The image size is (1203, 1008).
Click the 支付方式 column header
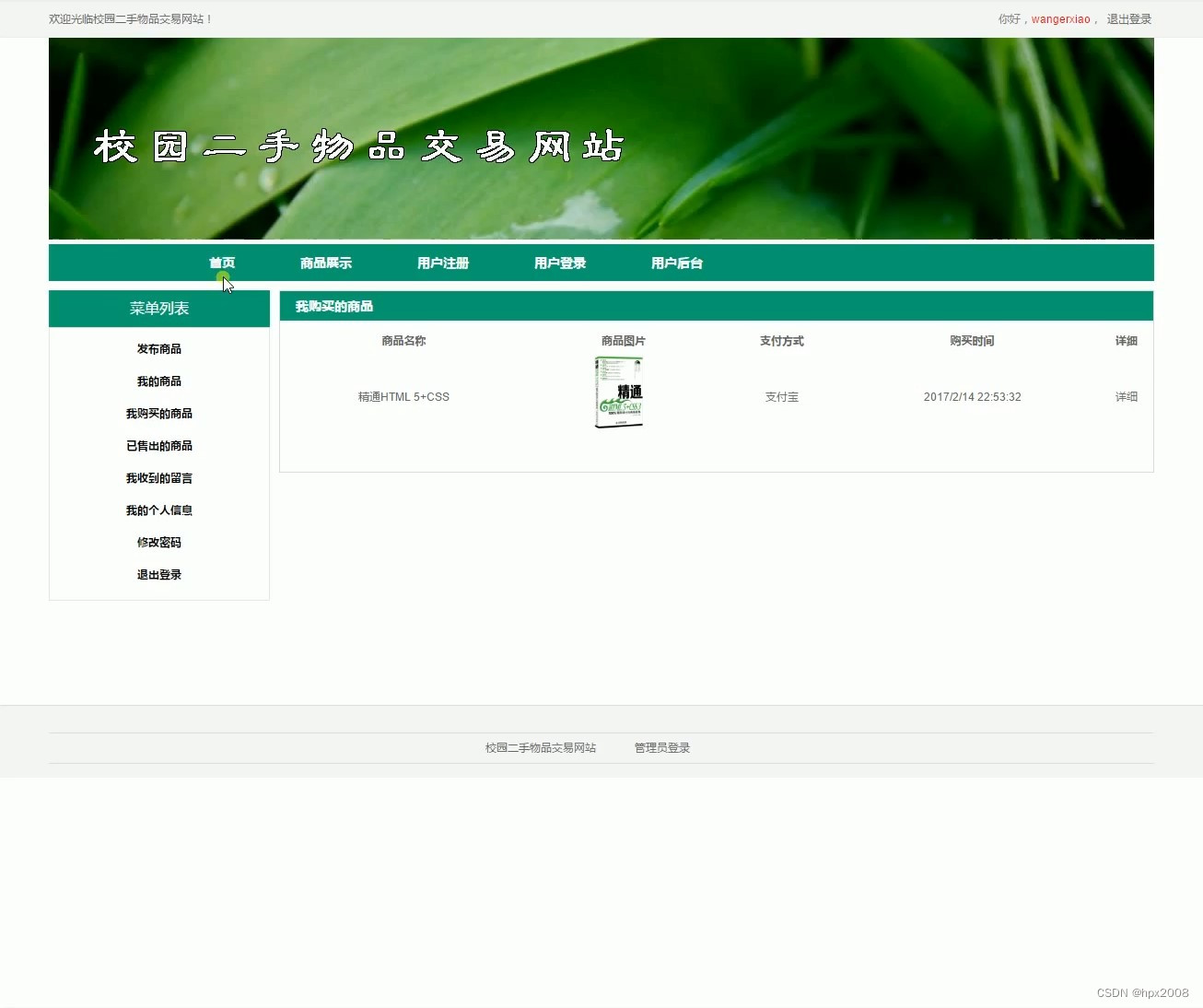[x=782, y=341]
